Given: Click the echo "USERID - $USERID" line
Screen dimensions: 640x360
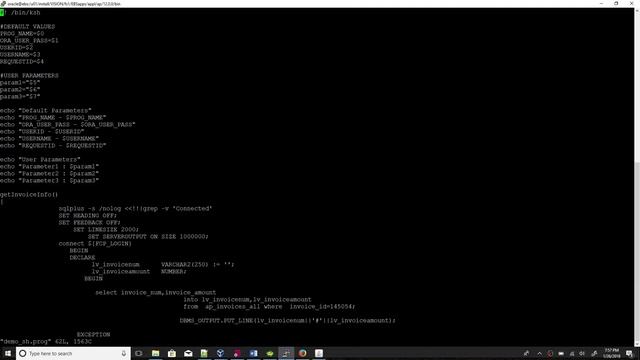Looking at the screenshot, I should point(42,131).
